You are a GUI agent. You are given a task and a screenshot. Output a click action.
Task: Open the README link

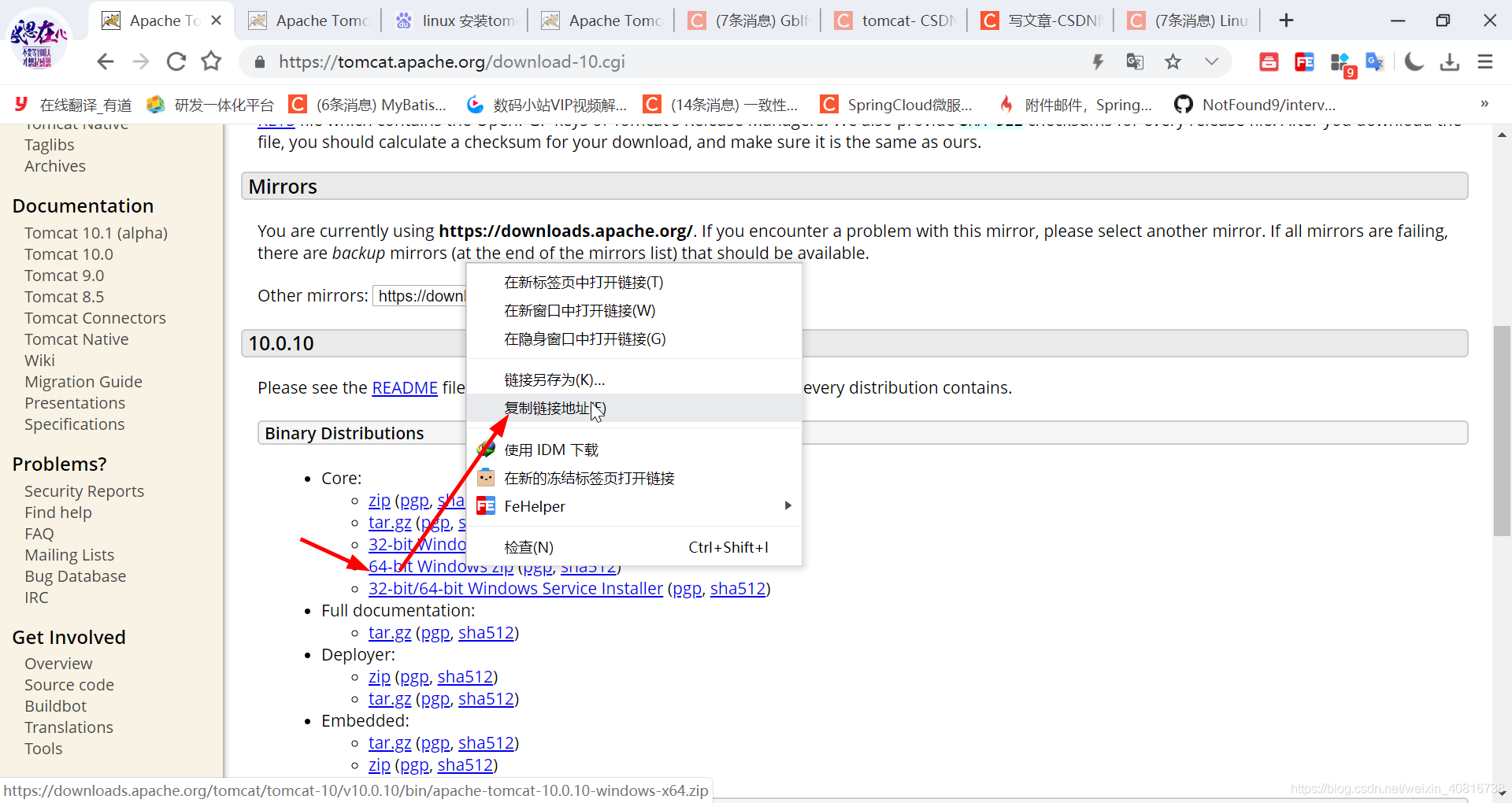tap(405, 387)
